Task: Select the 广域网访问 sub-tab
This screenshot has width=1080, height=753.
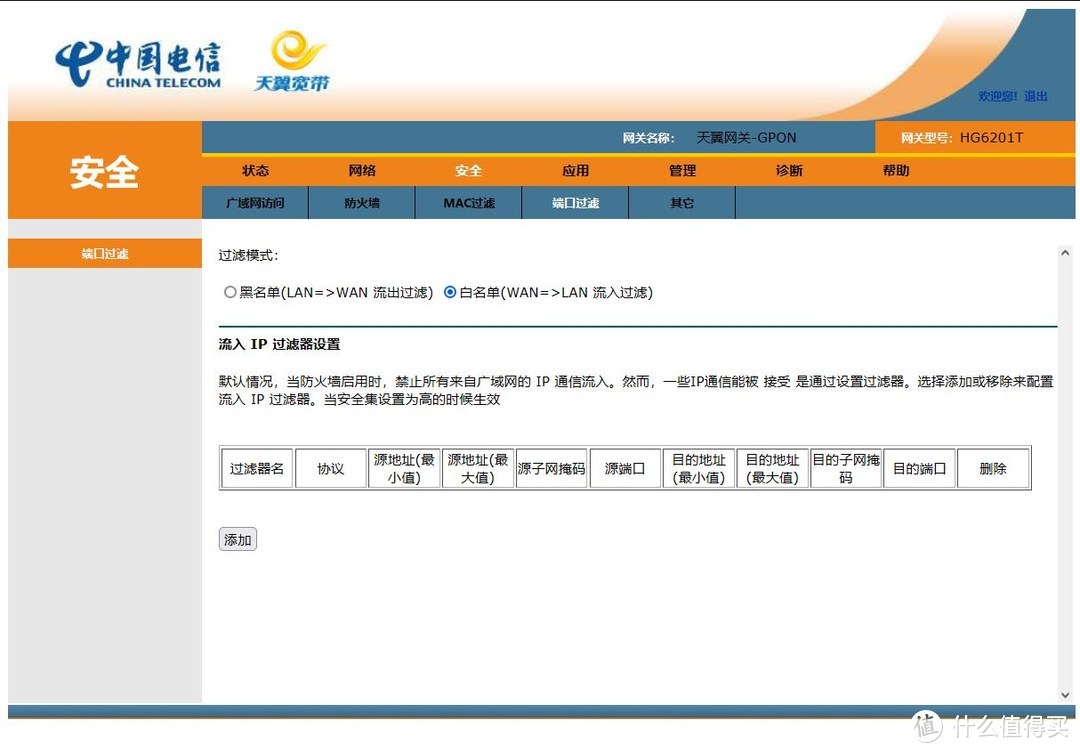Action: tap(255, 202)
